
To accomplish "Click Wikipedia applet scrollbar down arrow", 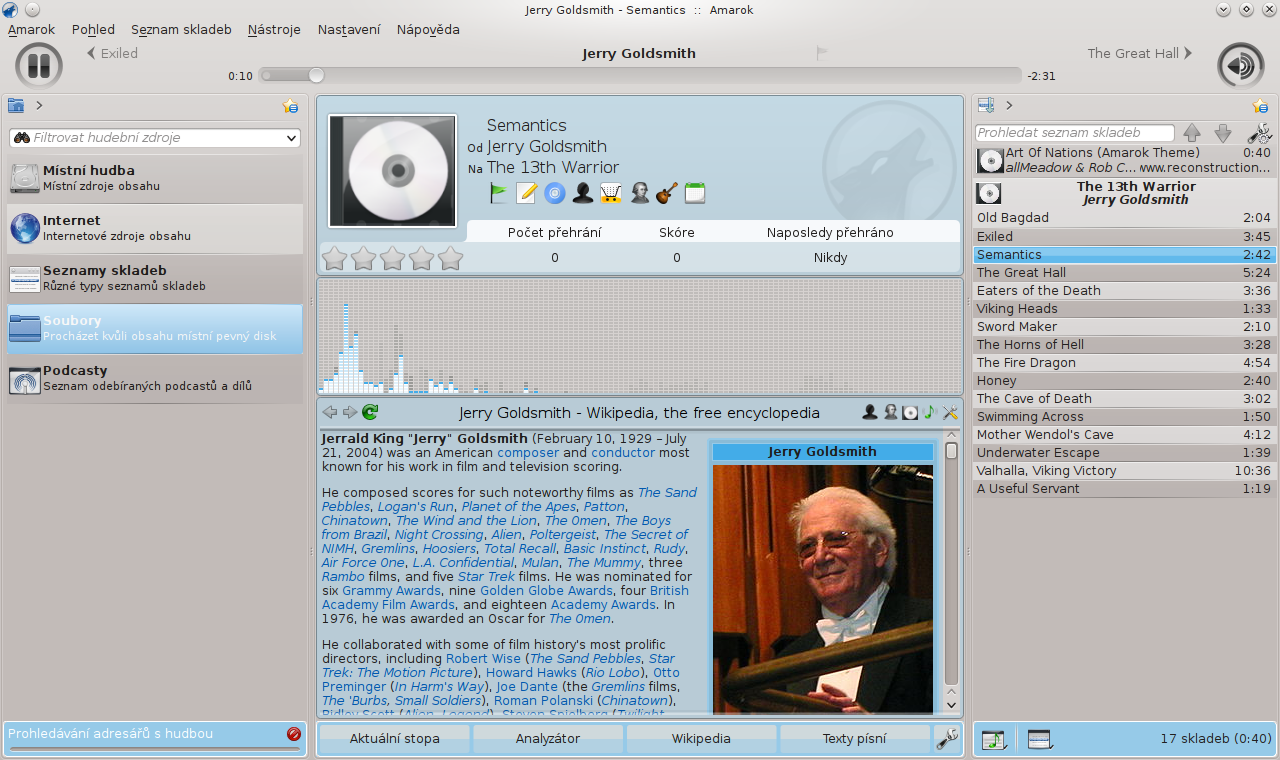I will (x=951, y=705).
